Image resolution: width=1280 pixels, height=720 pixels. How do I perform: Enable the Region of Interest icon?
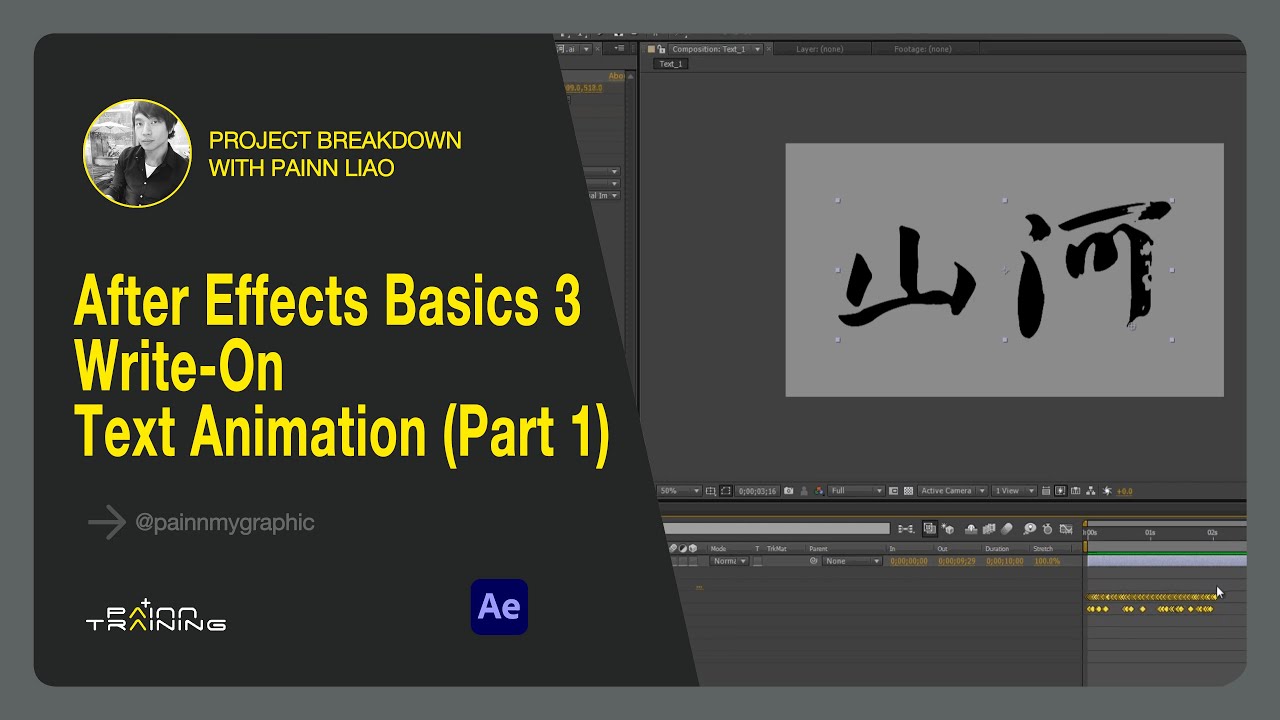[x=893, y=491]
